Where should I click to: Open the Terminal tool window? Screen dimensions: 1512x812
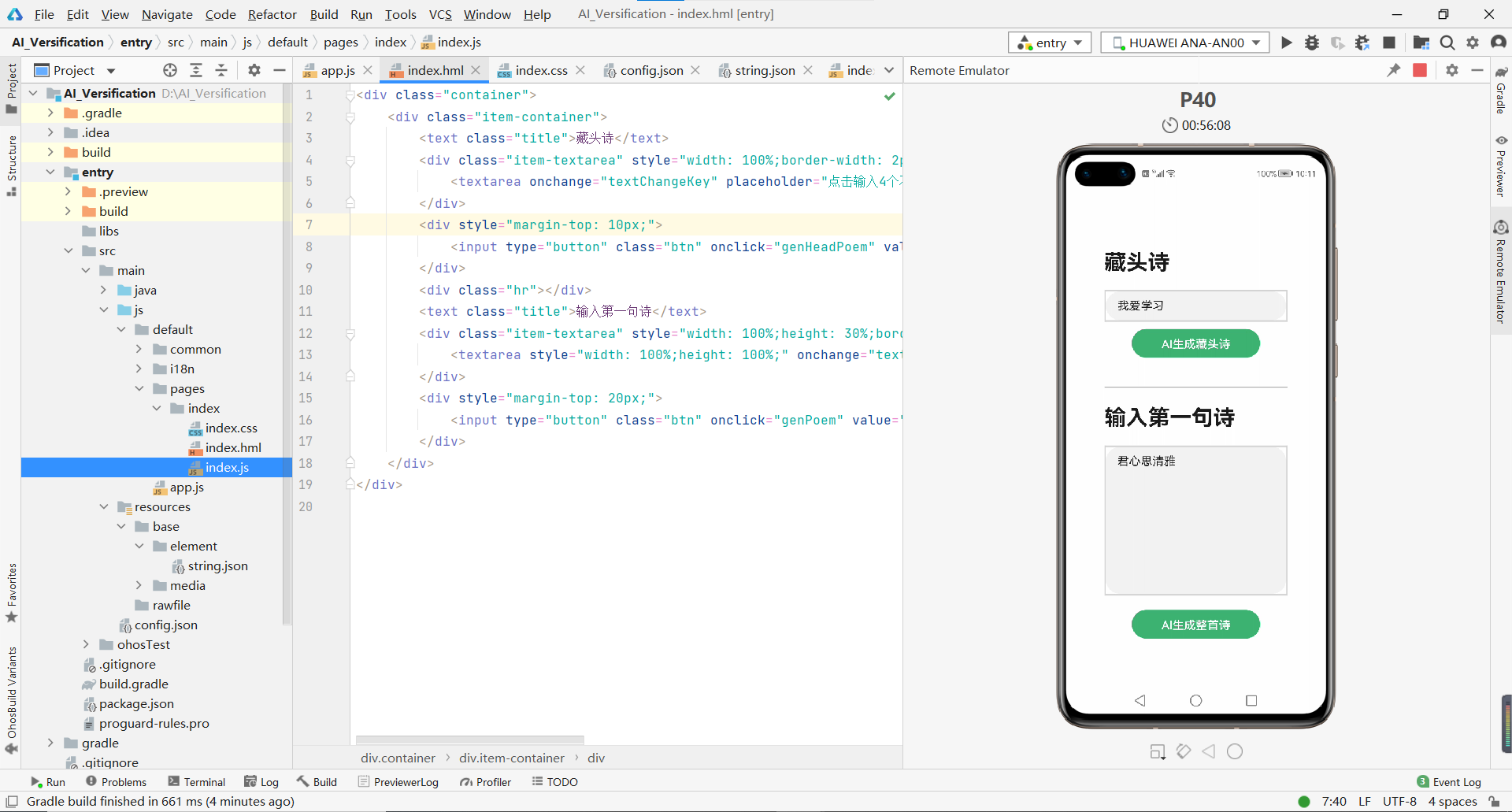tap(197, 782)
